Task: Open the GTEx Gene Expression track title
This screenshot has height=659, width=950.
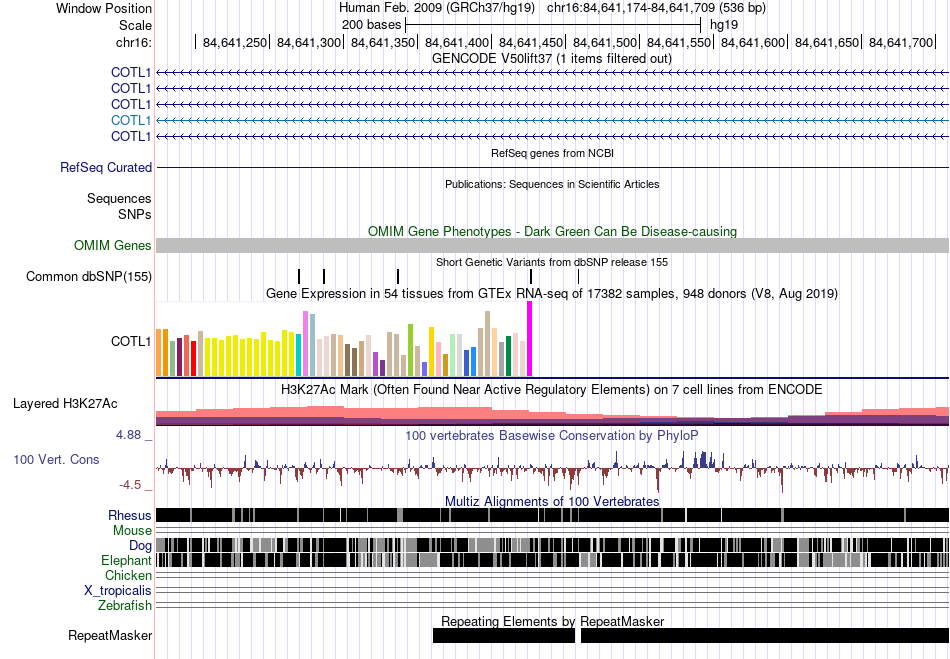Action: point(552,294)
